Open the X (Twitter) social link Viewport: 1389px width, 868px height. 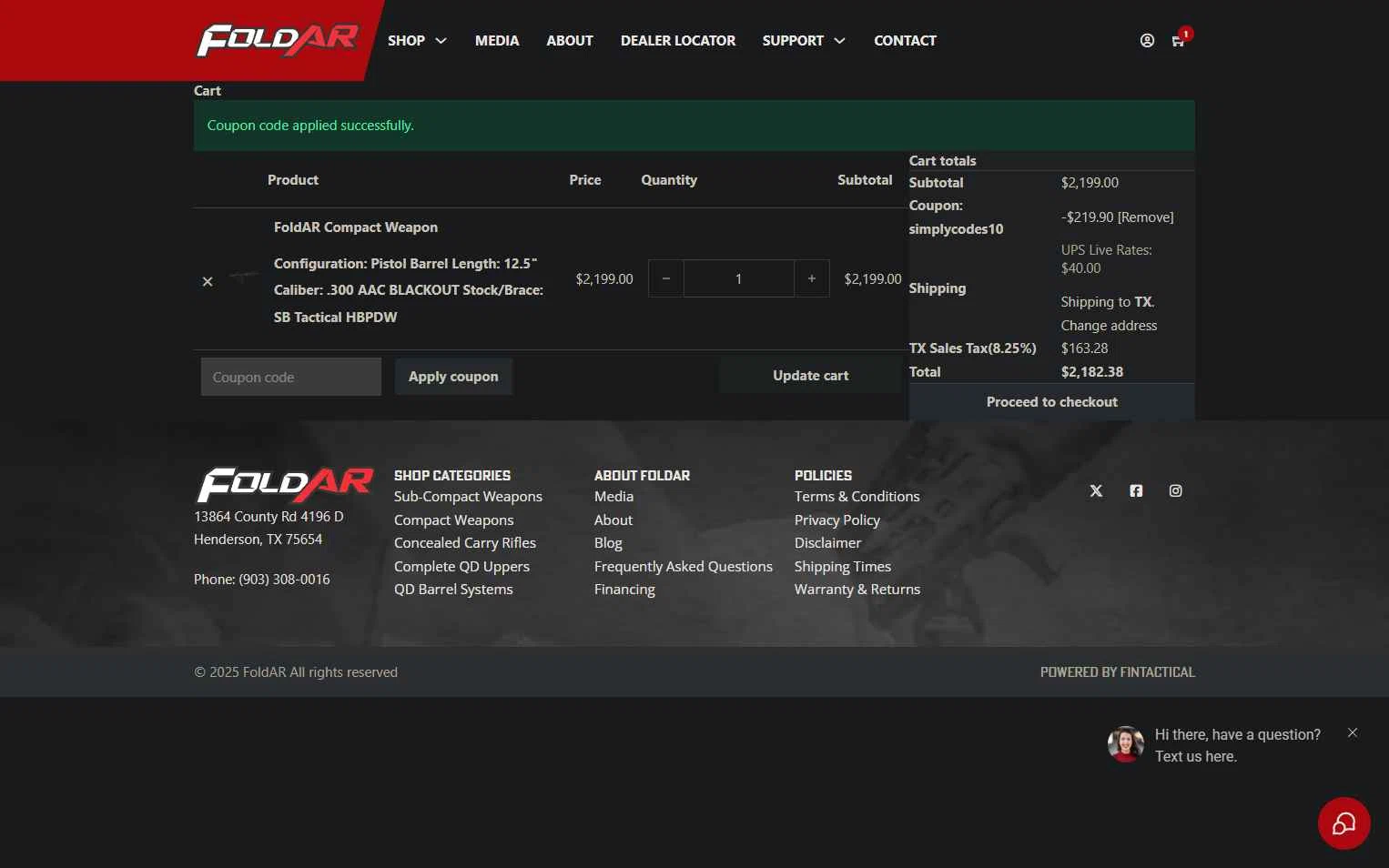click(x=1096, y=490)
